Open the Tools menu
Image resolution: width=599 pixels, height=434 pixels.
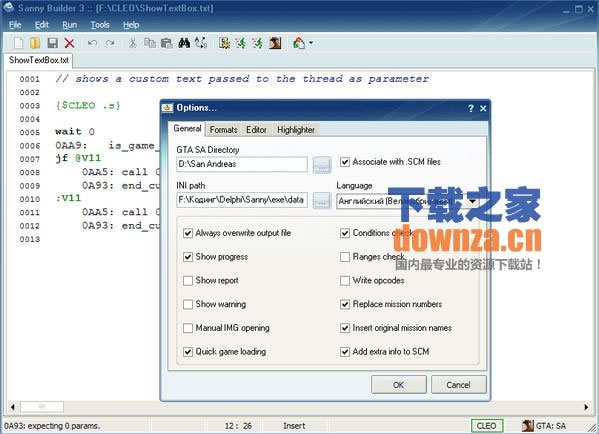point(100,25)
